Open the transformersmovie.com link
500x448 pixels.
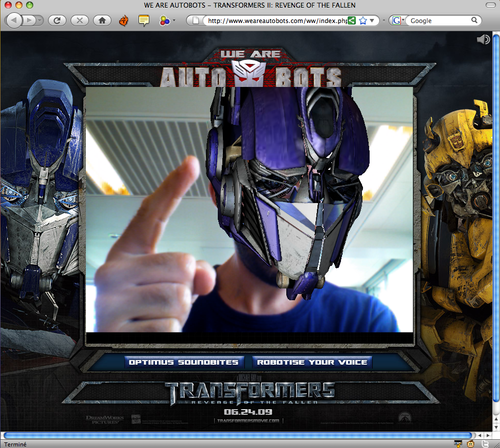[x=248, y=421]
